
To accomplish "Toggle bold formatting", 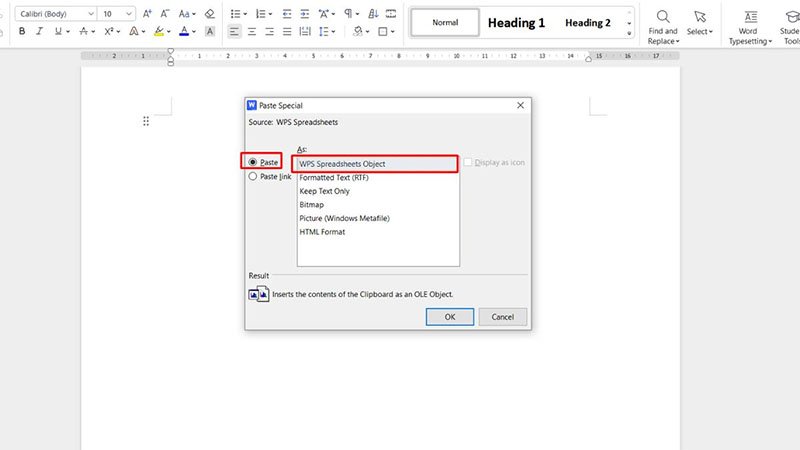I will coord(22,32).
